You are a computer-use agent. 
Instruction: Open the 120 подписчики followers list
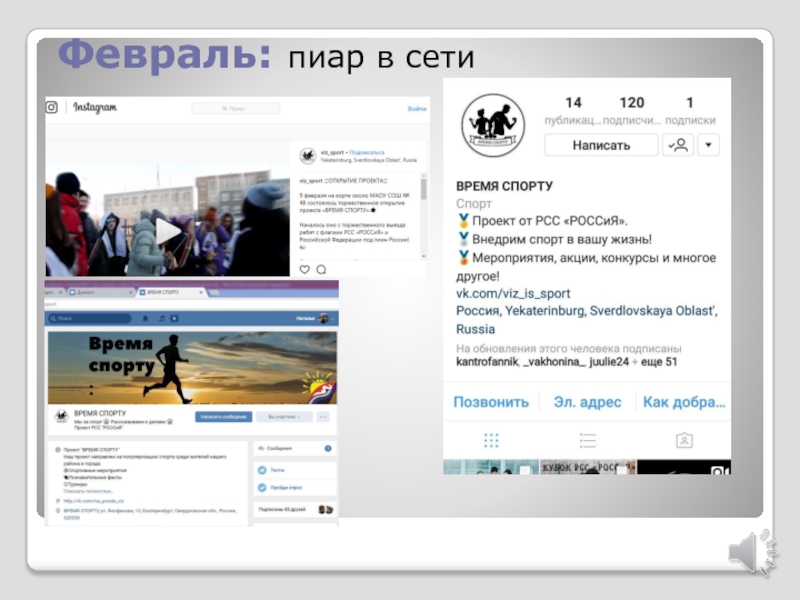coord(632,111)
